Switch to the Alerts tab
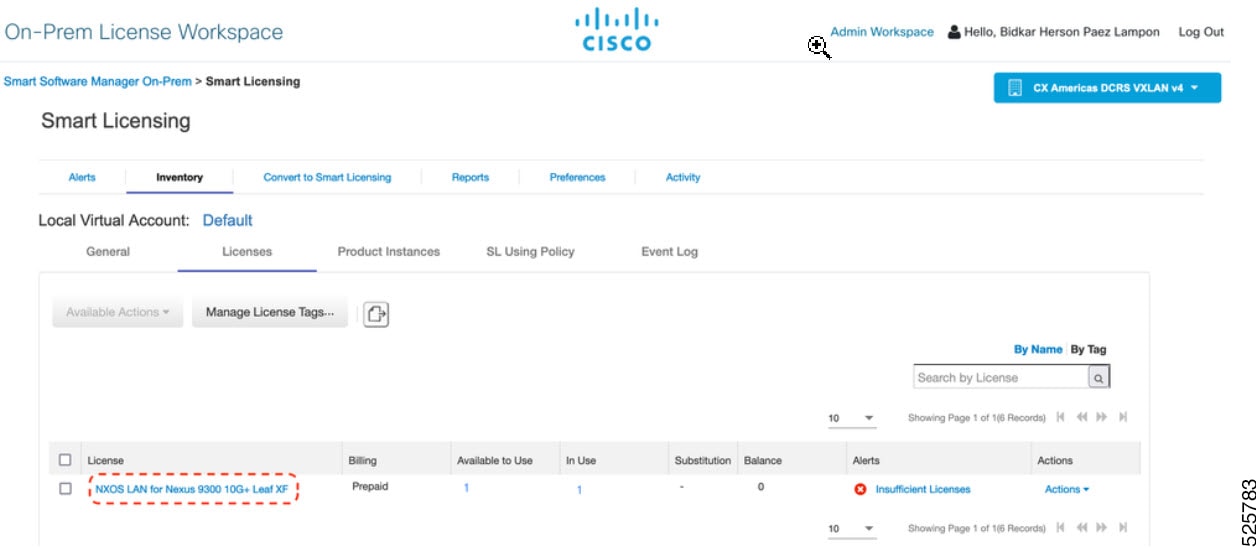The width and height of the screenshot is (1256, 548). tap(82, 177)
